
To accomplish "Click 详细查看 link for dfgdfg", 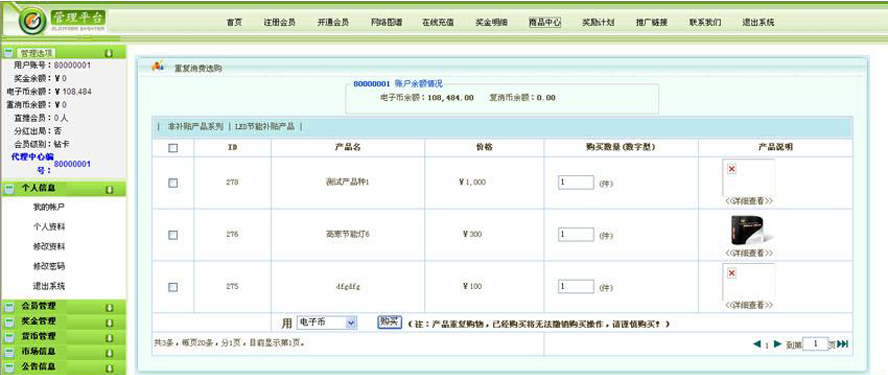I will pyautogui.click(x=749, y=305).
